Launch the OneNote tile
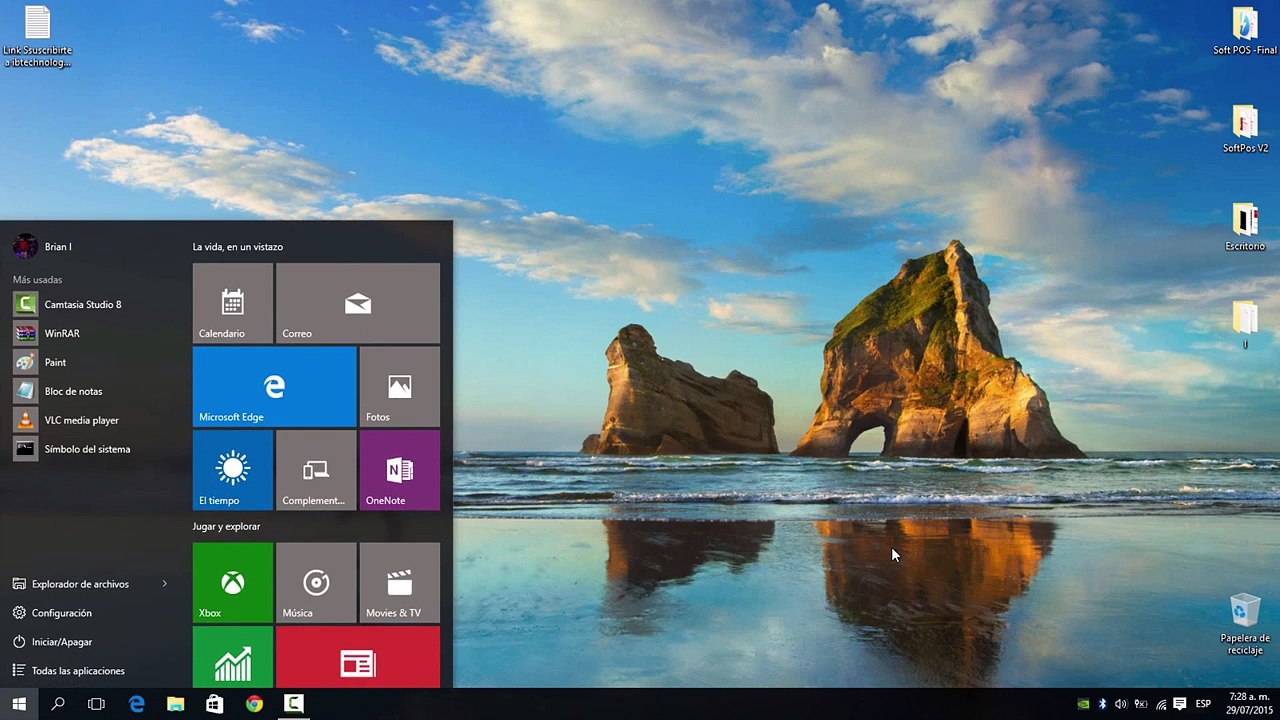This screenshot has width=1280, height=720. (x=400, y=470)
